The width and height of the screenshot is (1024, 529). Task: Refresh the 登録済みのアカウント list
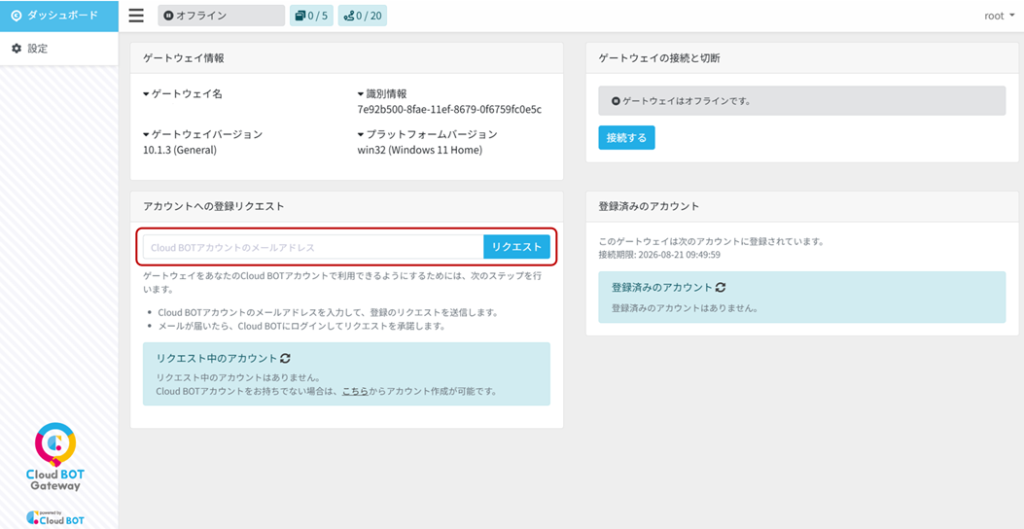point(720,287)
